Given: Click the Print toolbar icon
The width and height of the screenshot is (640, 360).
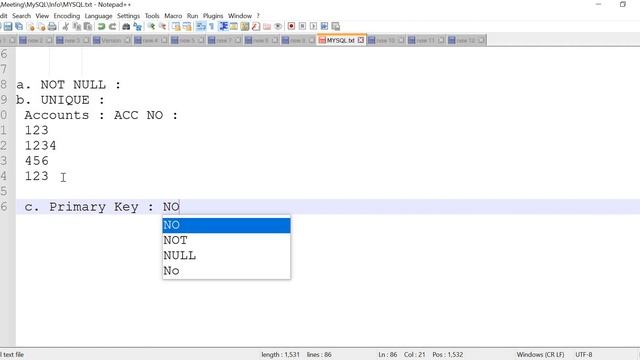Looking at the screenshot, I should [52, 27].
